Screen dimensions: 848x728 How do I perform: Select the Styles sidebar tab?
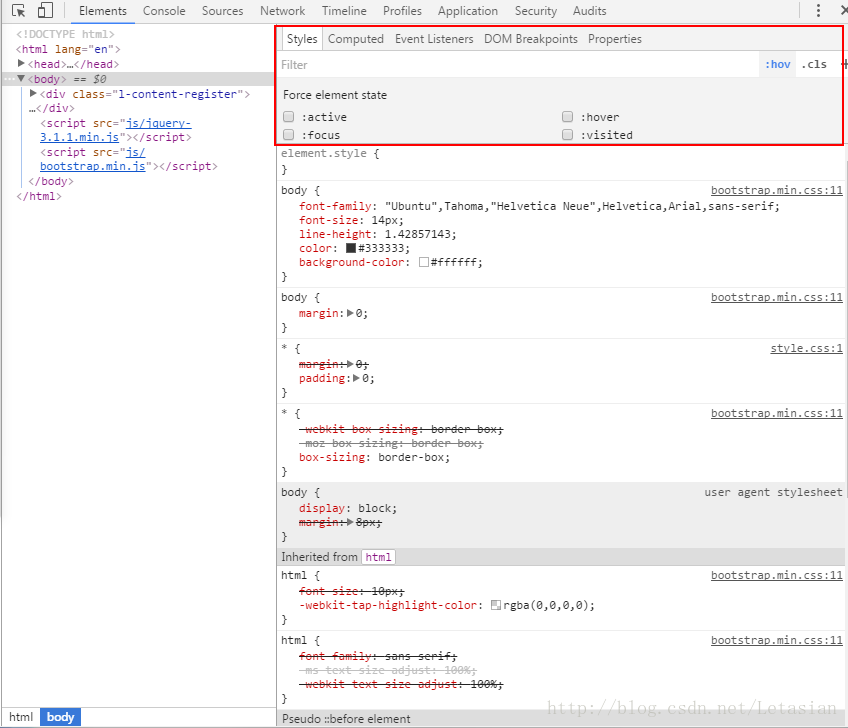(302, 39)
